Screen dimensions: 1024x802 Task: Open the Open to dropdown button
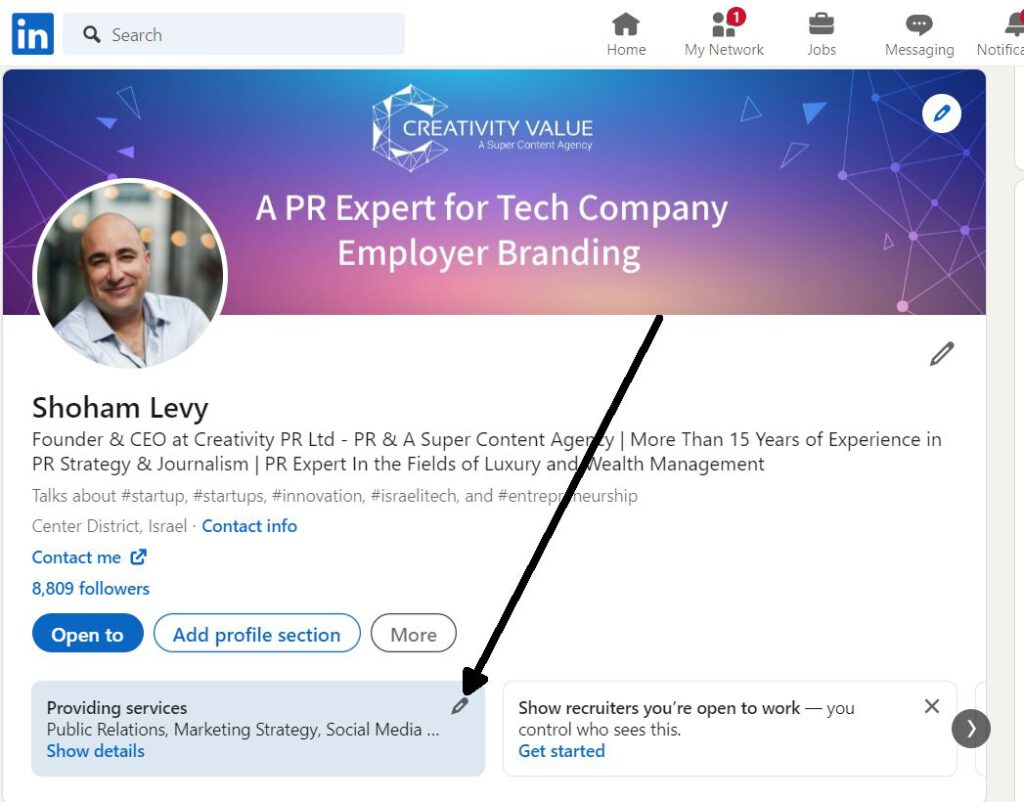click(87, 634)
